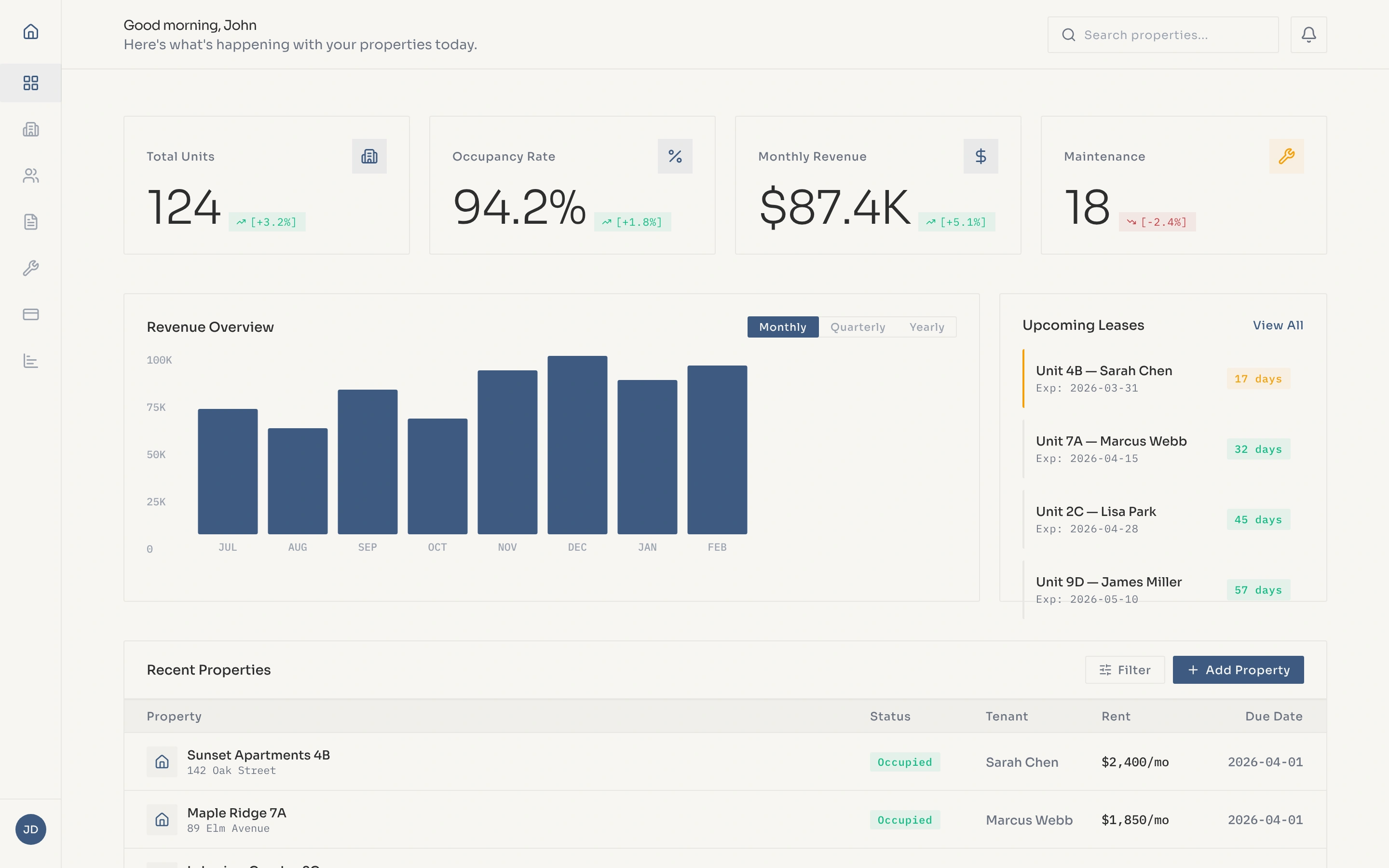Switch revenue view to Quarterly
This screenshot has width=1389, height=868.
[x=858, y=326]
